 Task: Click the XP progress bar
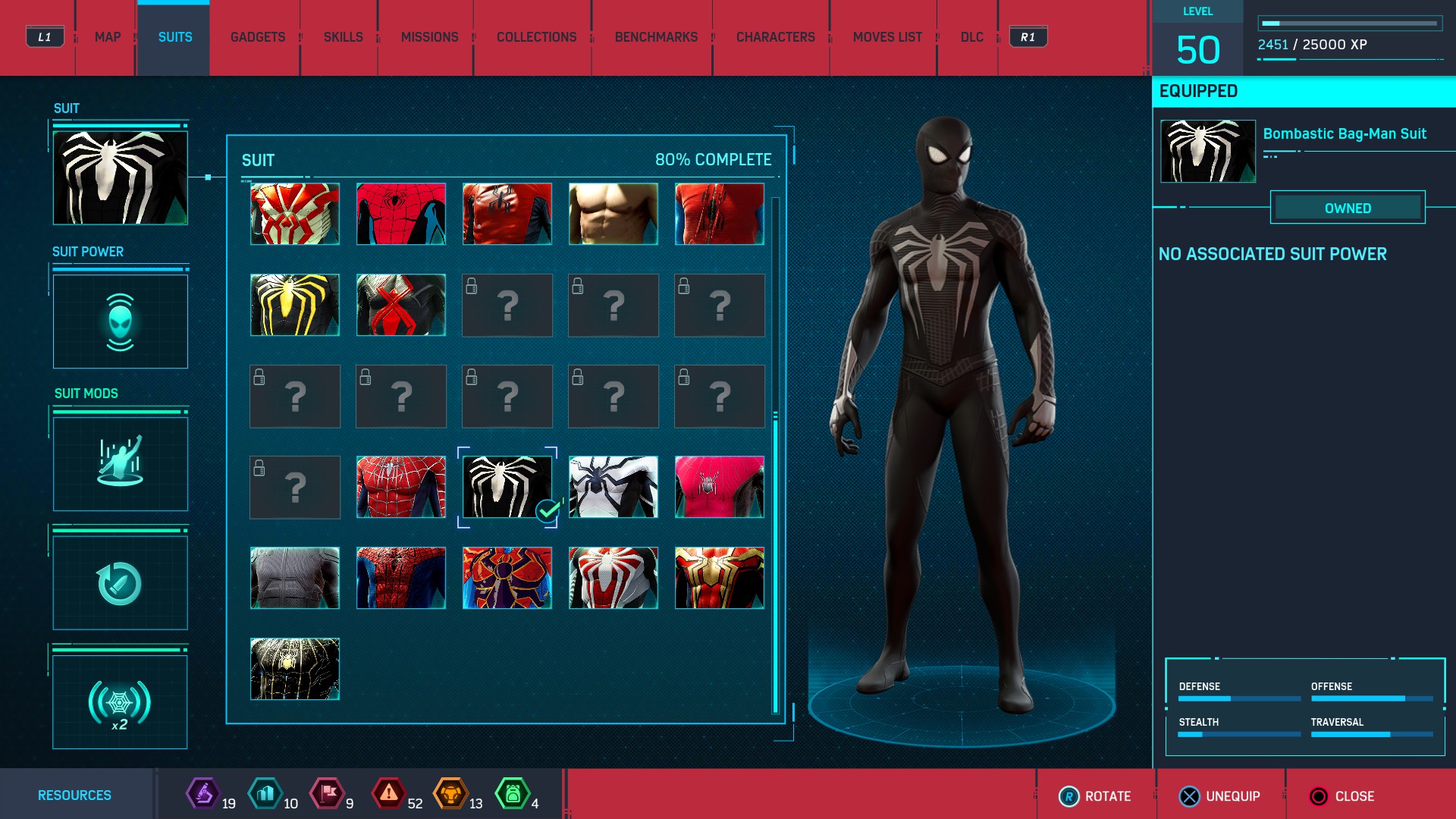(x=1350, y=24)
